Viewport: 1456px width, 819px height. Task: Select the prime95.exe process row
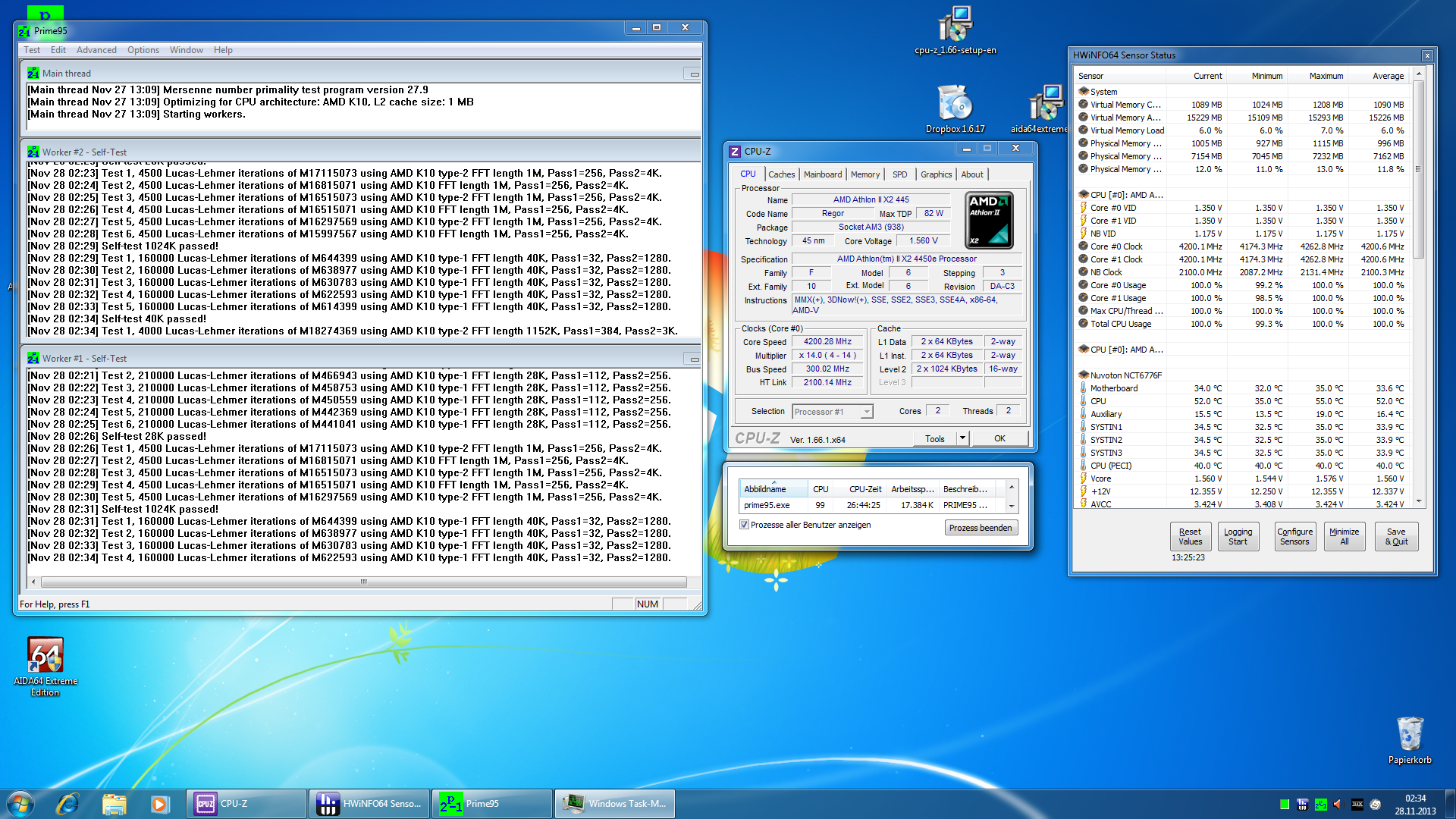point(872,505)
